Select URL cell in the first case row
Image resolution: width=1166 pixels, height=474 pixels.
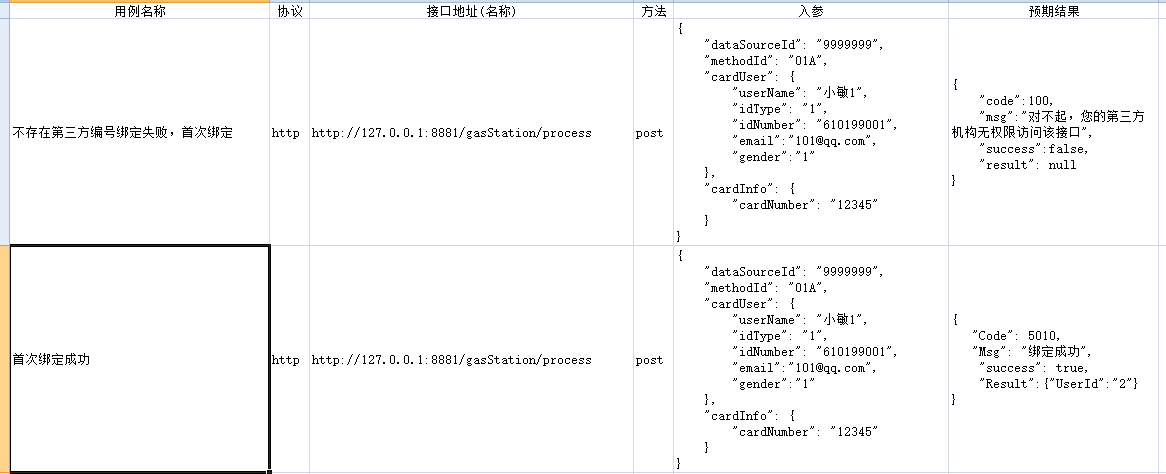coord(471,132)
